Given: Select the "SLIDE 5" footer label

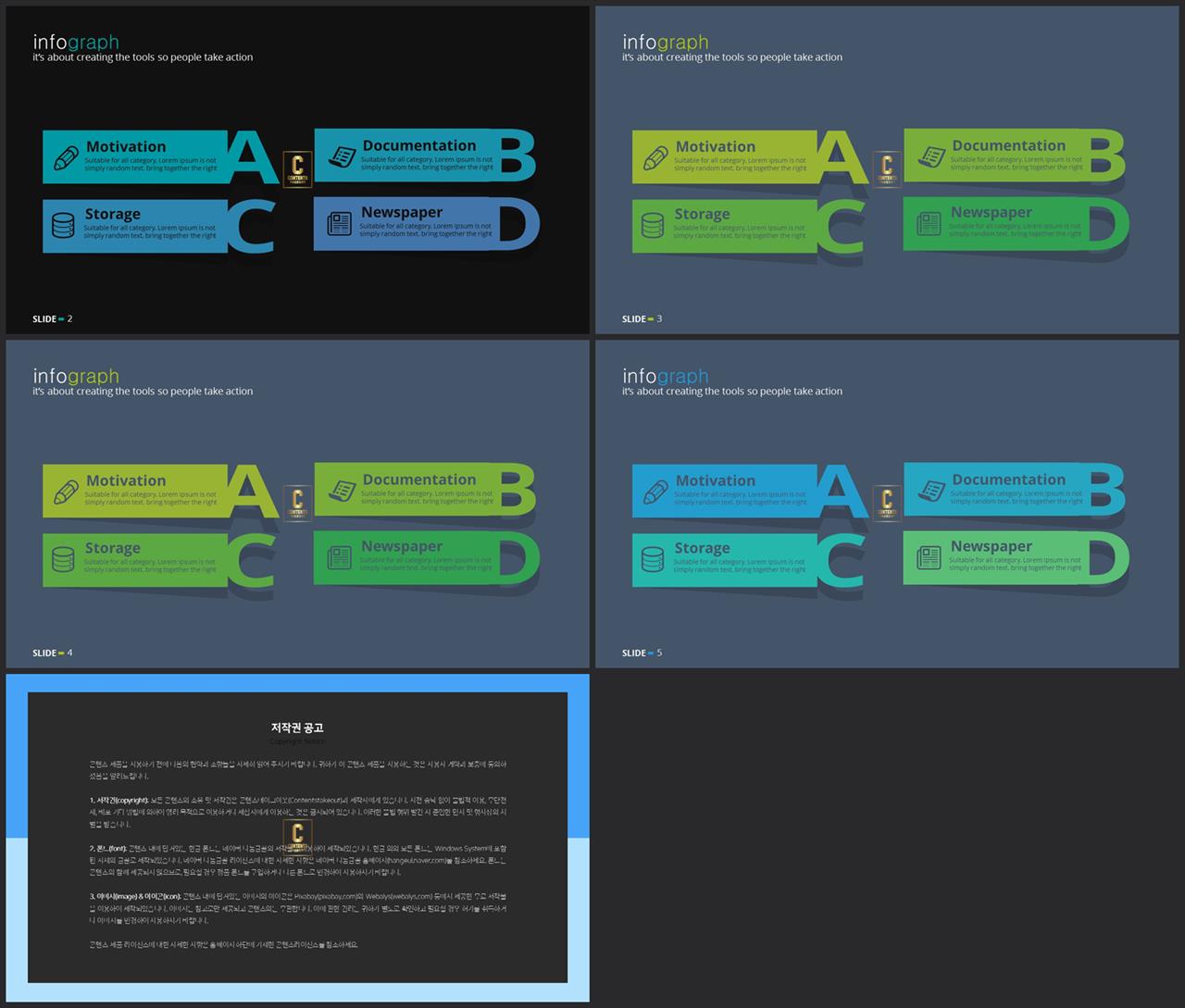Looking at the screenshot, I should (642, 653).
